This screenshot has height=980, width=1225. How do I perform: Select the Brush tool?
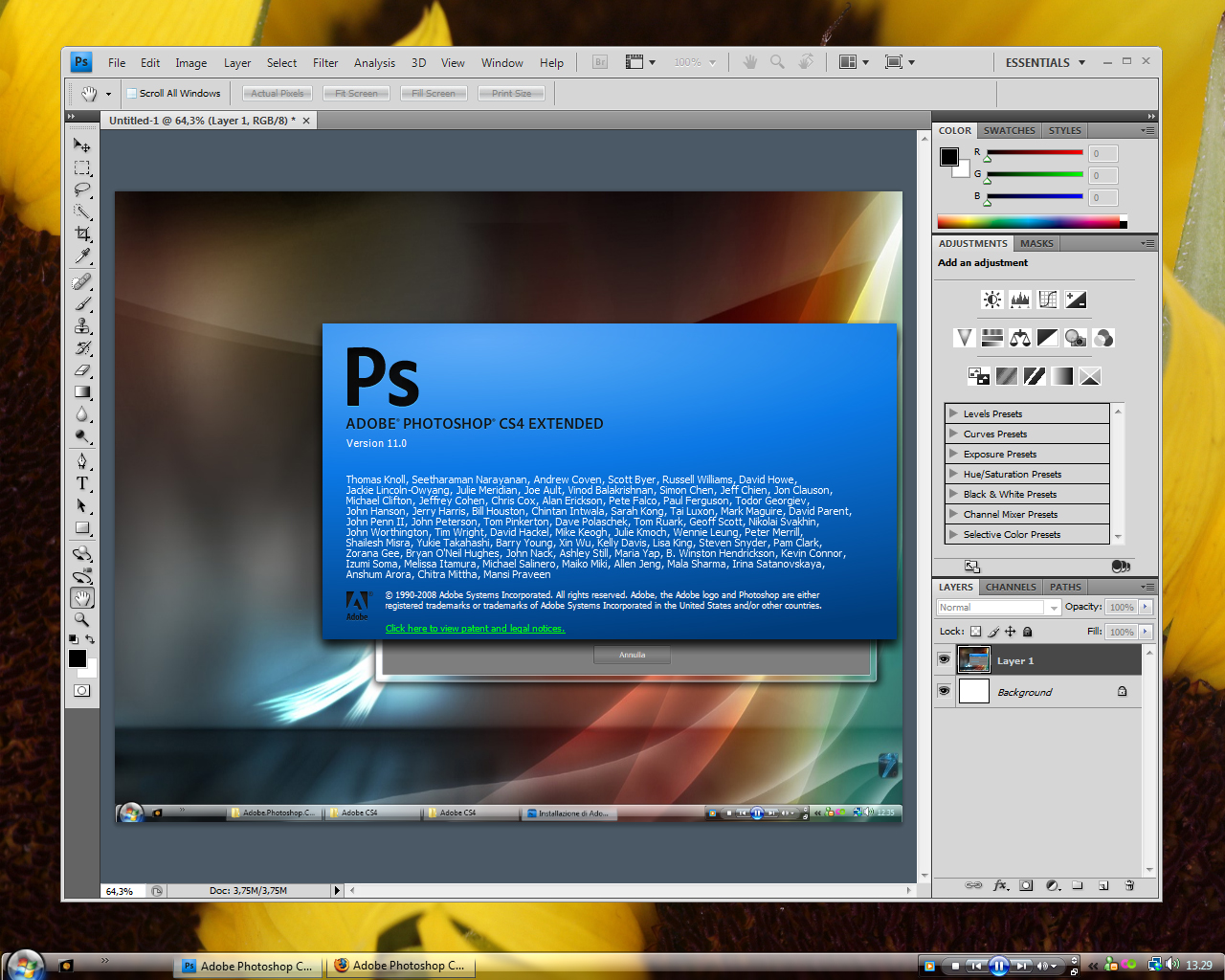pyautogui.click(x=82, y=303)
